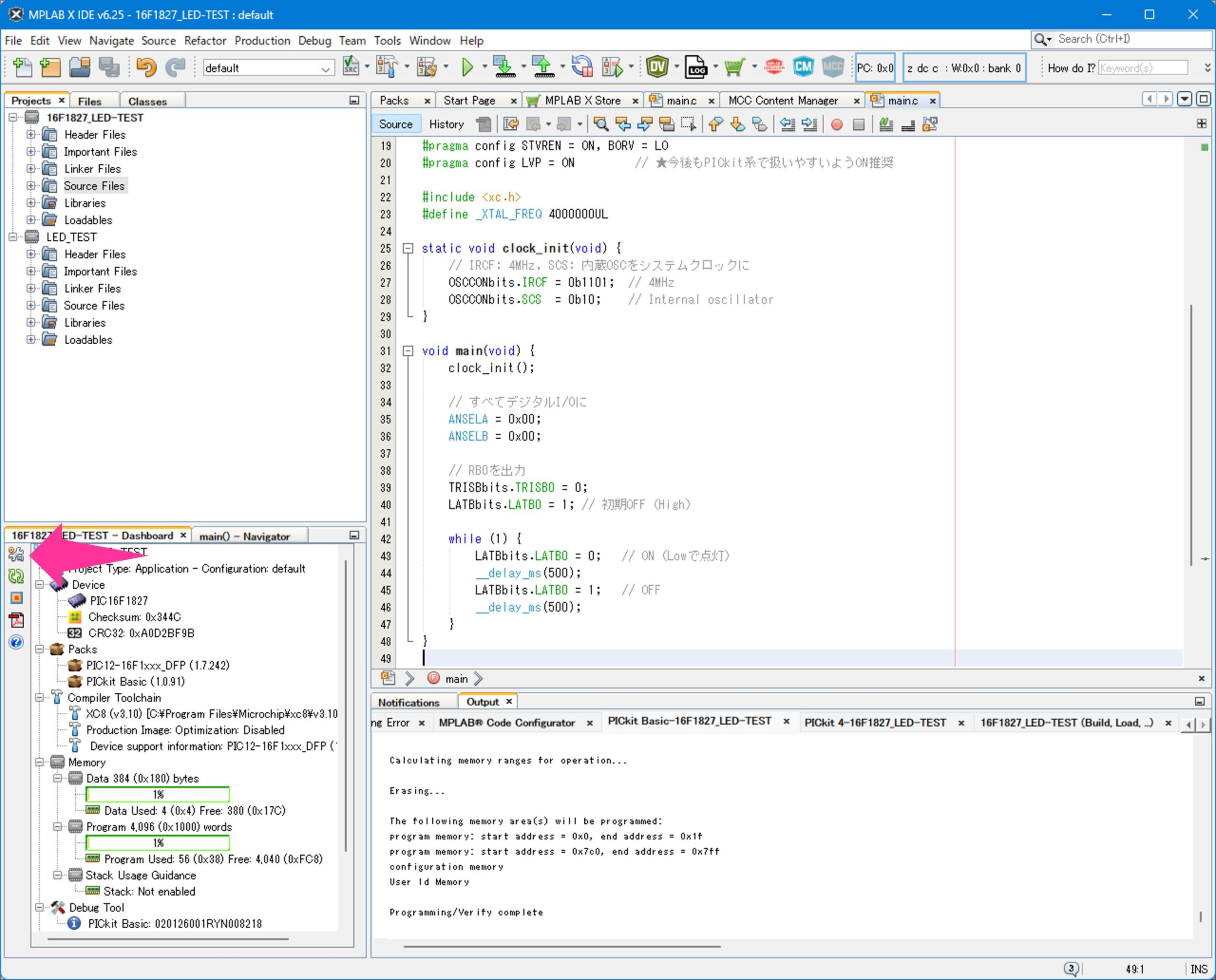Open the PICkit 4-16F1827_LED-TEST output tab
Viewport: 1216px width, 980px height.
(x=874, y=723)
